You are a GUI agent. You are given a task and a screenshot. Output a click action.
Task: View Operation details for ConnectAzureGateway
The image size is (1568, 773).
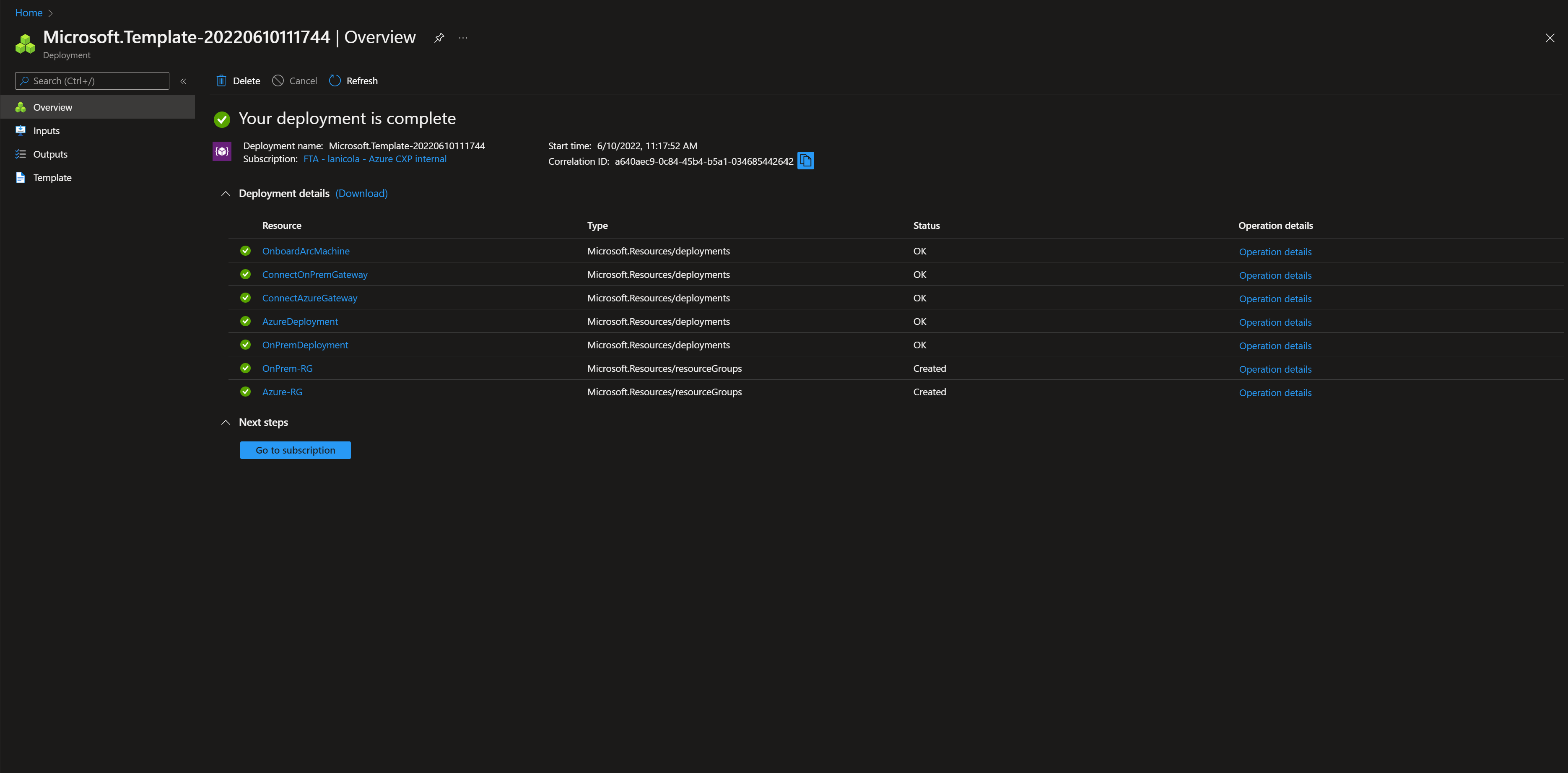[x=1275, y=299]
